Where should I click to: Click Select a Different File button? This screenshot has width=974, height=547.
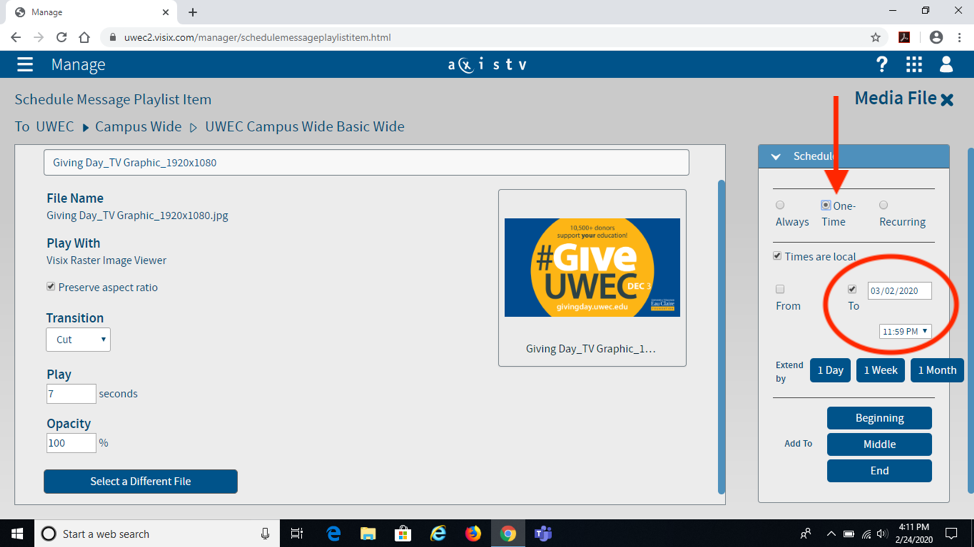(x=140, y=481)
